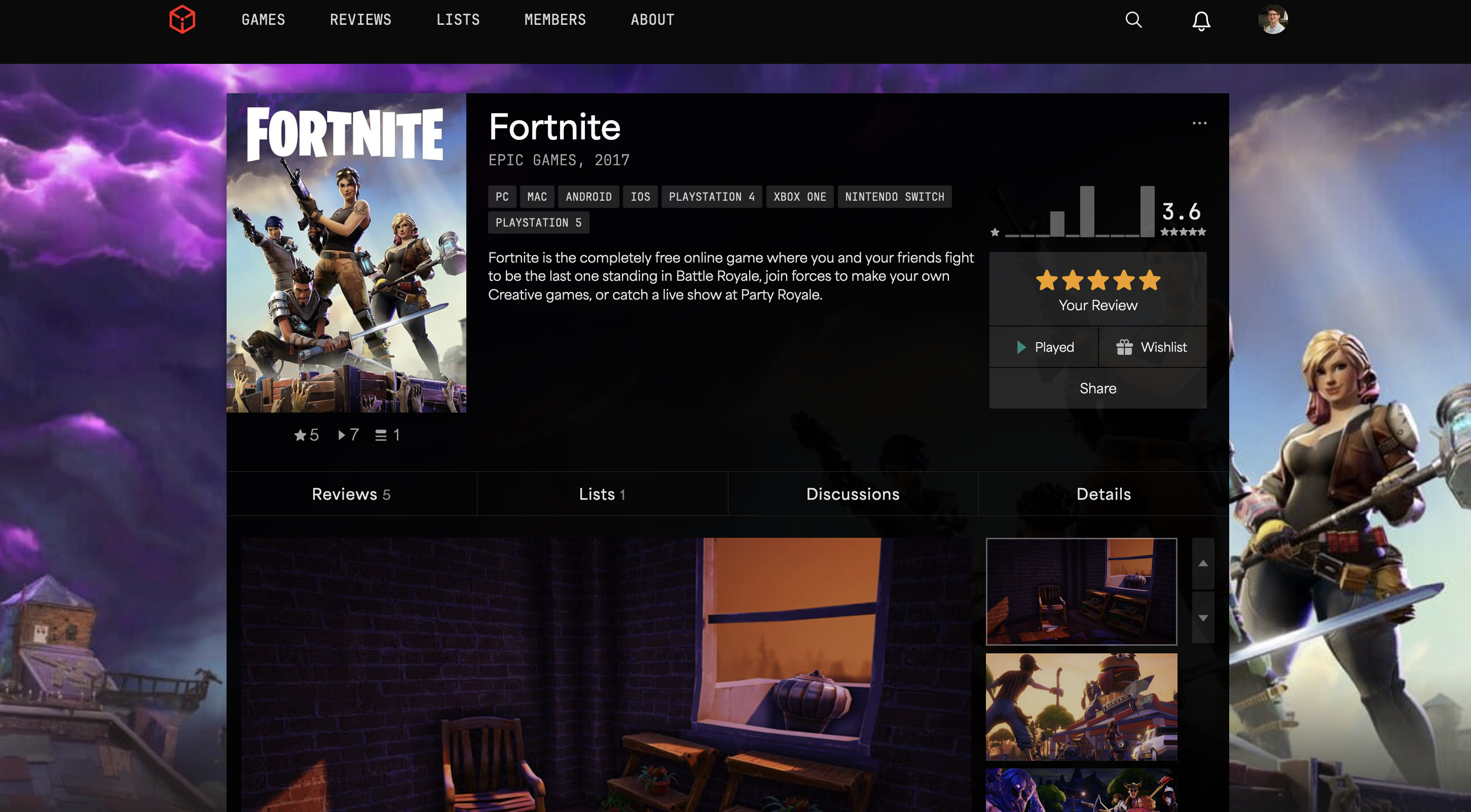Image resolution: width=1471 pixels, height=812 pixels.
Task: Toggle the Wishlist button
Action: [x=1152, y=347]
